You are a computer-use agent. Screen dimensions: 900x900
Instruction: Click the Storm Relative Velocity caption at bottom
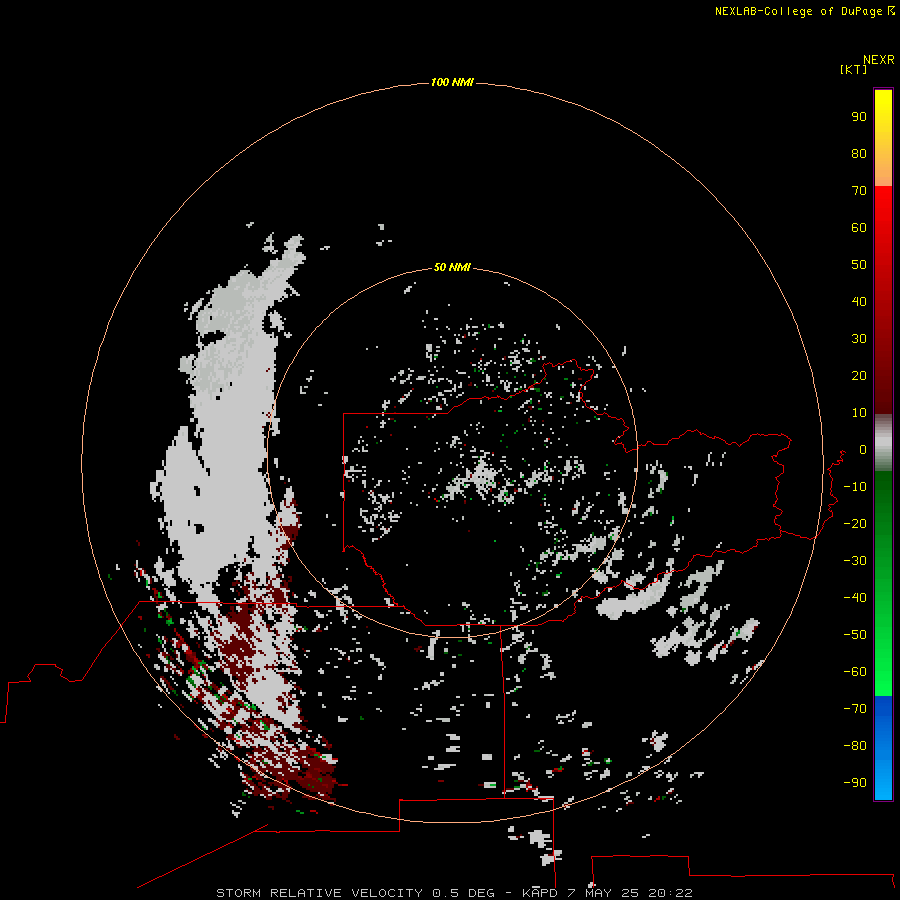tap(454, 893)
